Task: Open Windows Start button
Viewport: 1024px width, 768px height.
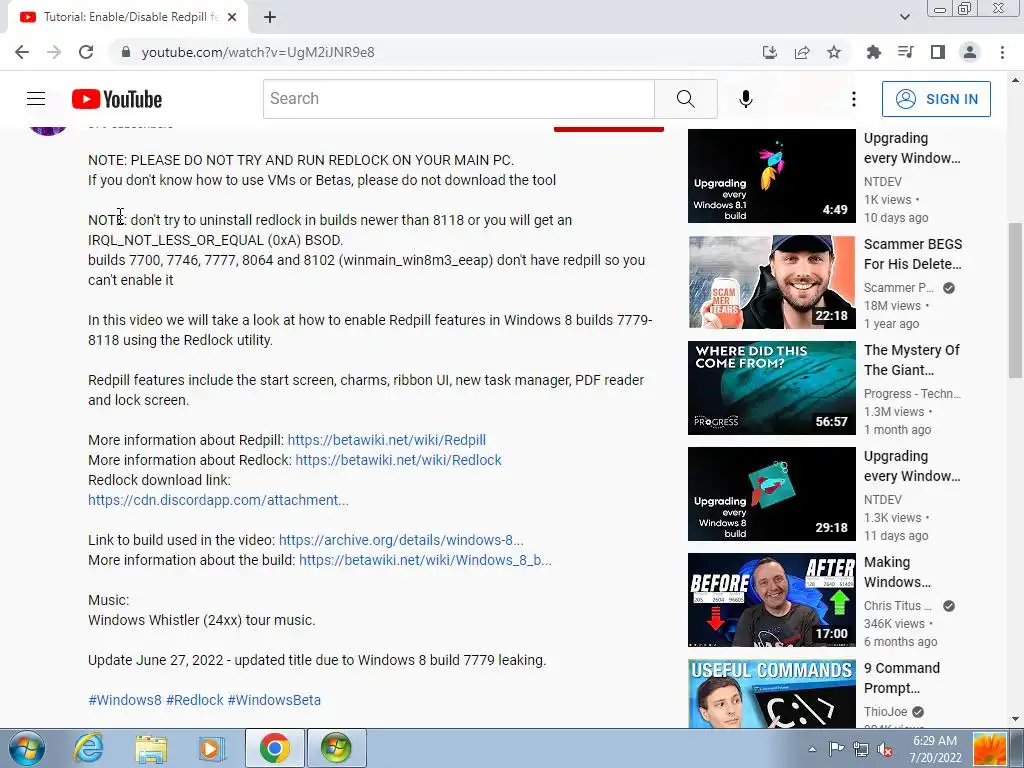Action: click(26, 748)
